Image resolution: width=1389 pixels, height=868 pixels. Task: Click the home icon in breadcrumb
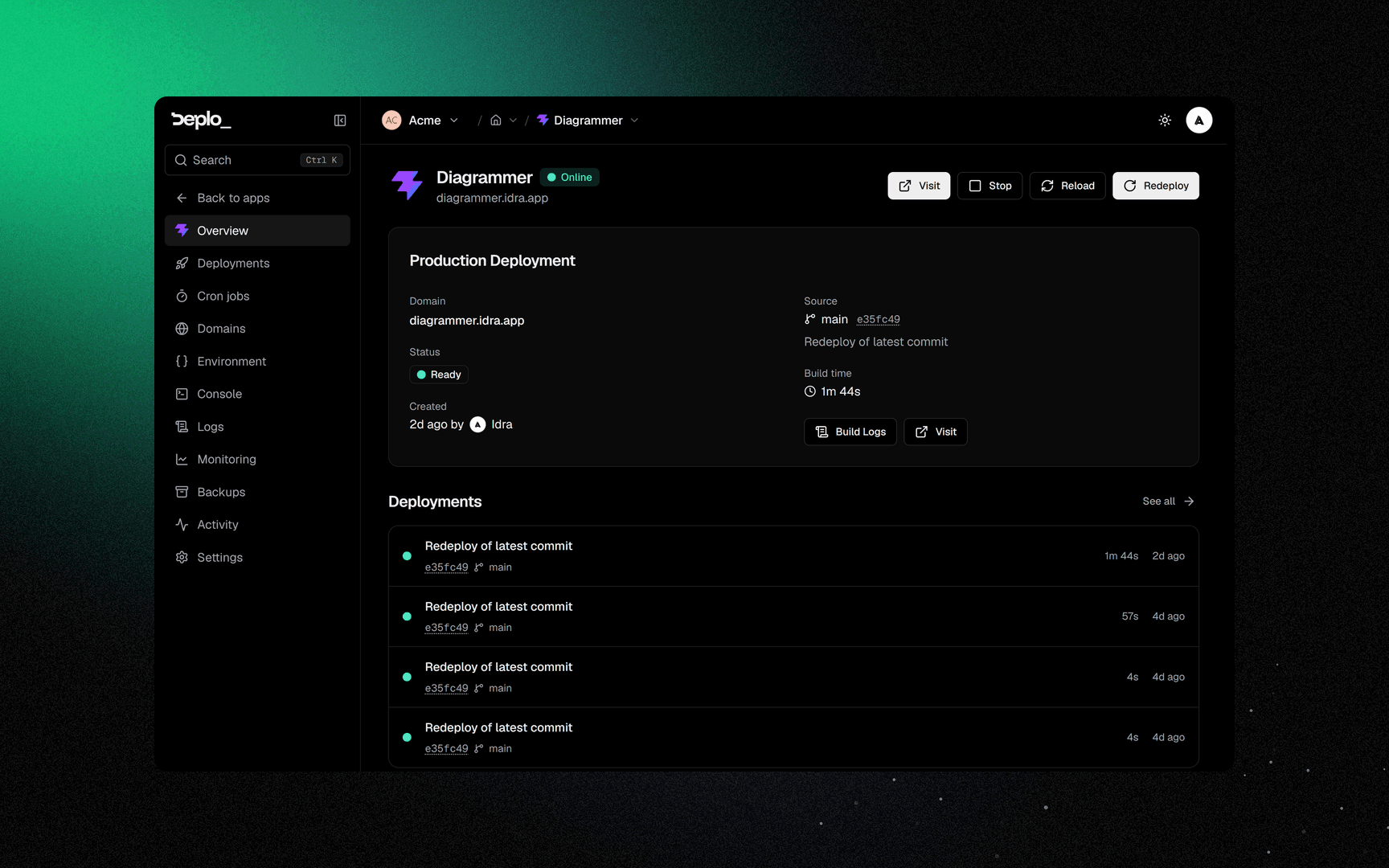click(496, 121)
